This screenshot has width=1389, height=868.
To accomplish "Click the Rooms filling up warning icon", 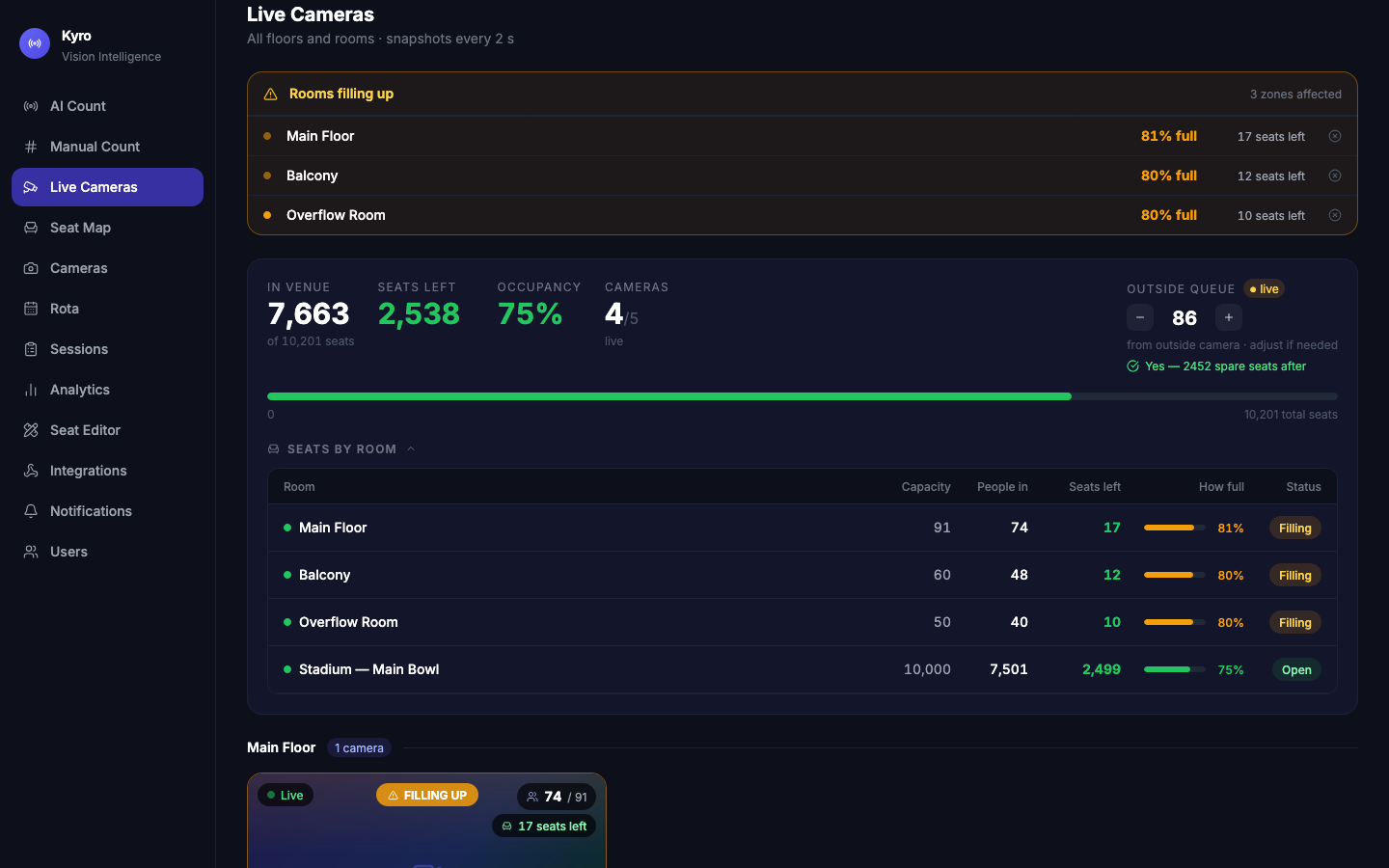I will [270, 94].
